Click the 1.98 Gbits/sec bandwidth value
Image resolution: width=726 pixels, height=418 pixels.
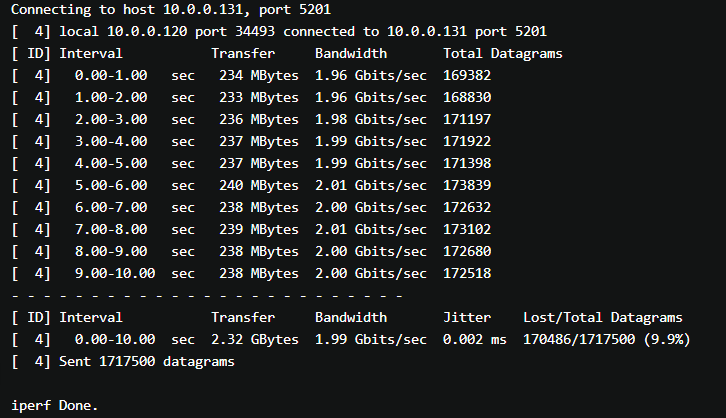359,119
